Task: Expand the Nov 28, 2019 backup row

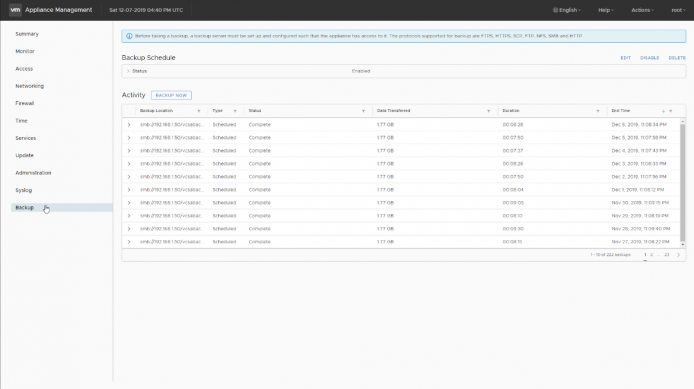Action: [x=129, y=229]
